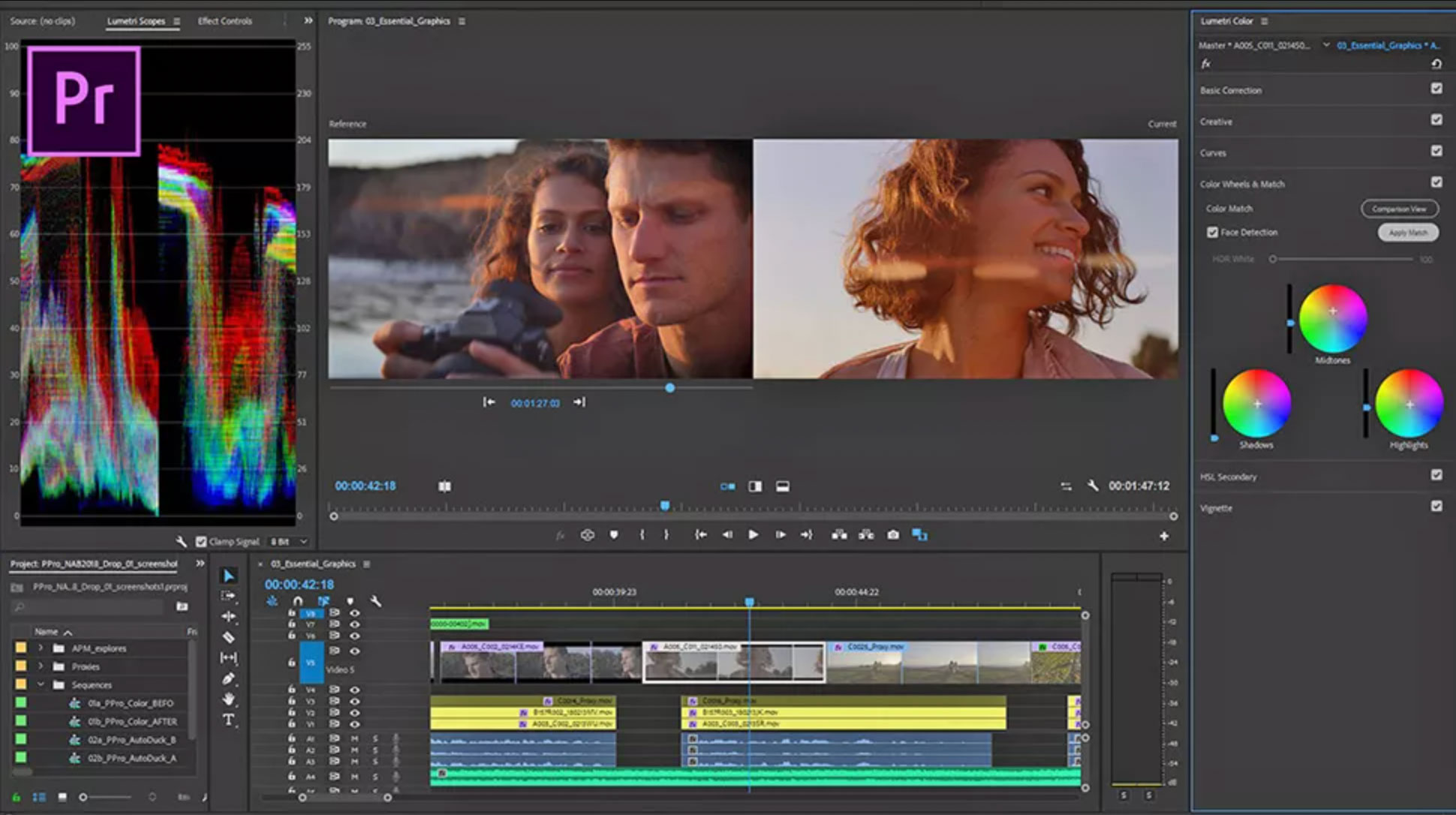This screenshot has height=815, width=1456.
Task: Go to Out point
Action: 806,534
